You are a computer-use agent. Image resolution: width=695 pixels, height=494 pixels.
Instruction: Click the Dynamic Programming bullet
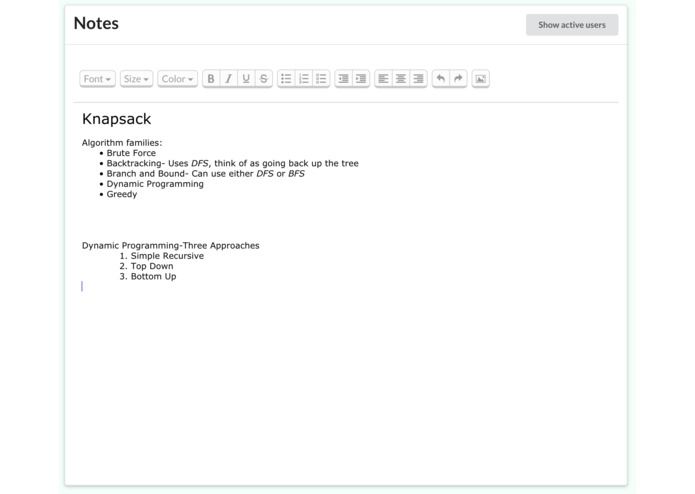click(155, 184)
